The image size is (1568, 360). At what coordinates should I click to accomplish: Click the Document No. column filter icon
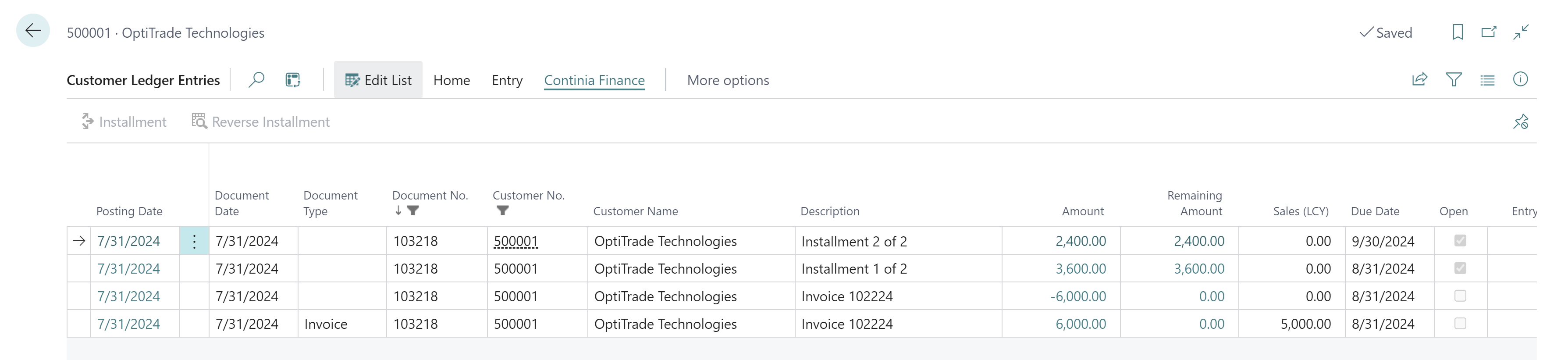point(413,211)
